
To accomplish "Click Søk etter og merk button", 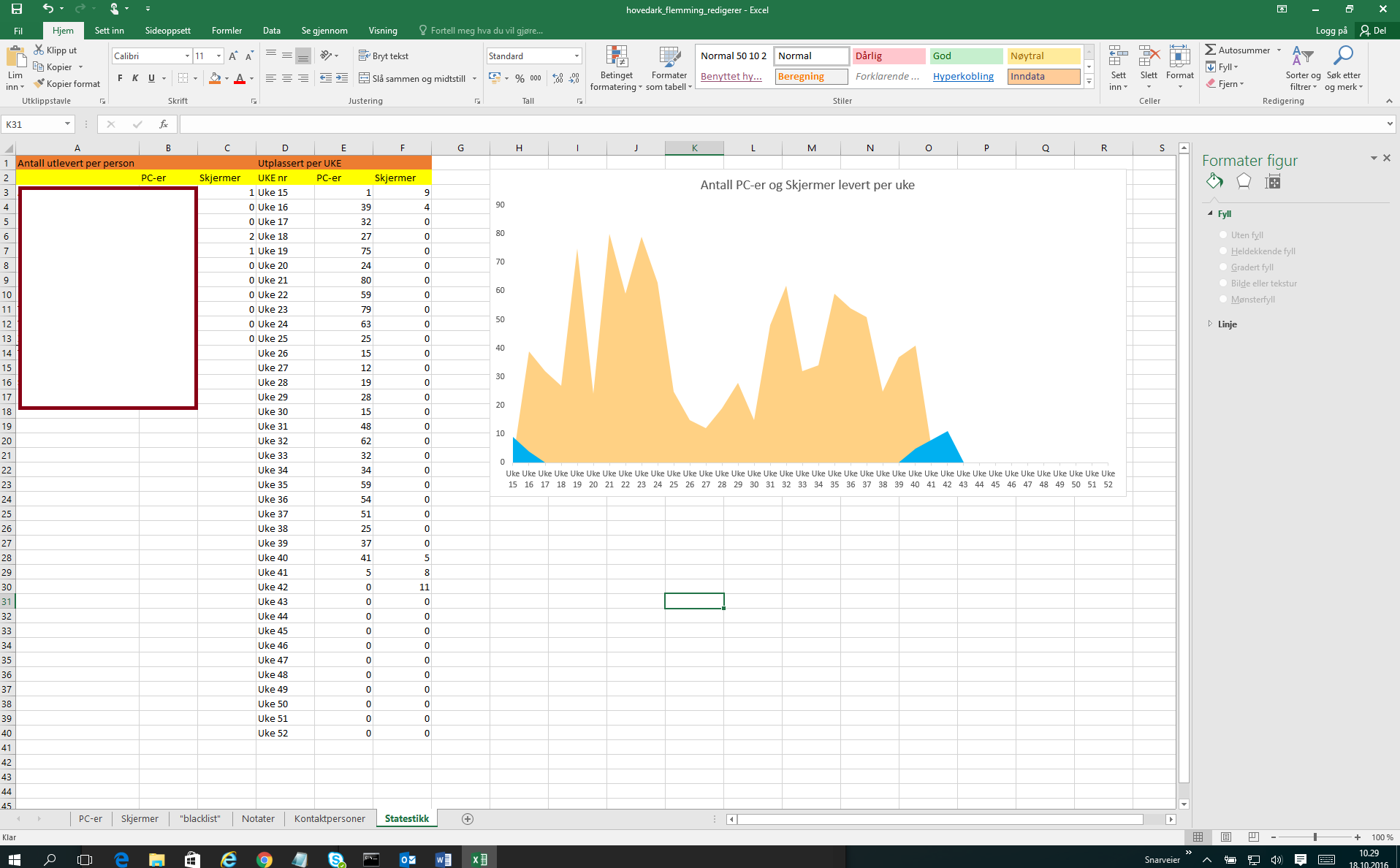I will coord(1344,69).
